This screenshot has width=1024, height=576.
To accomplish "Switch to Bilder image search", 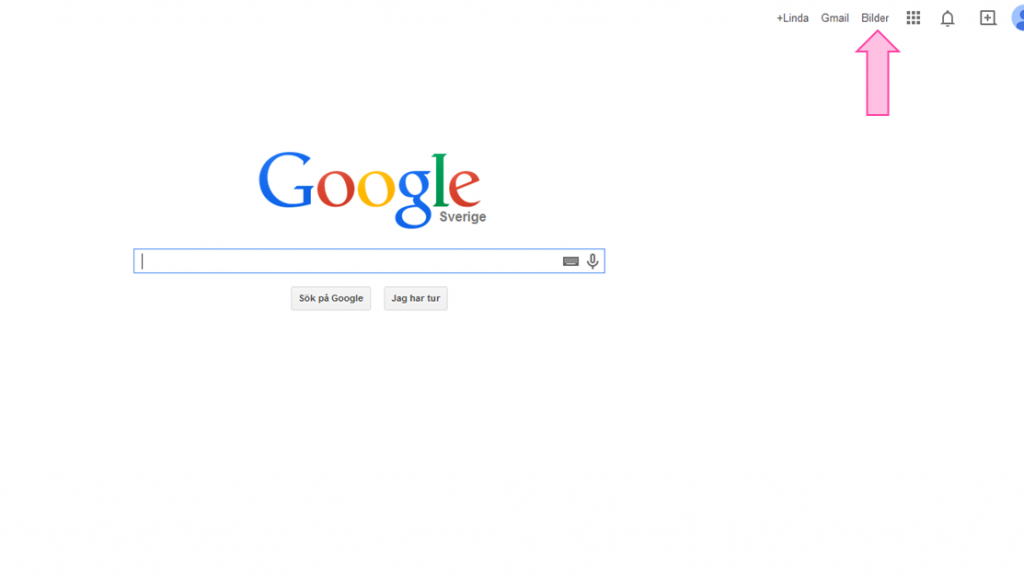I will pyautogui.click(x=874, y=18).
